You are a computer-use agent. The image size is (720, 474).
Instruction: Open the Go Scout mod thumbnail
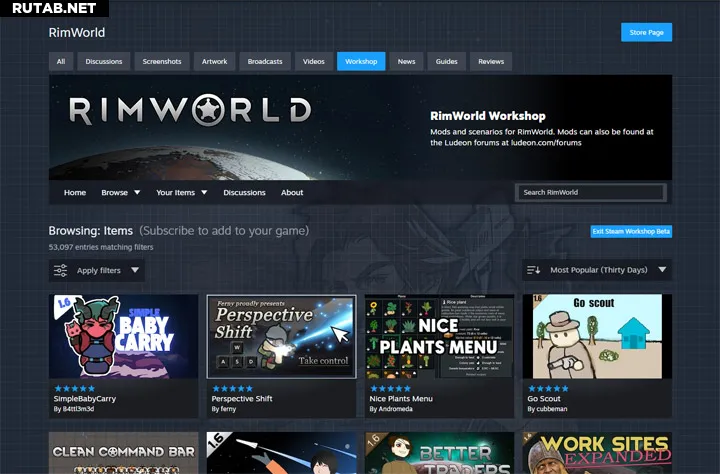(x=597, y=336)
